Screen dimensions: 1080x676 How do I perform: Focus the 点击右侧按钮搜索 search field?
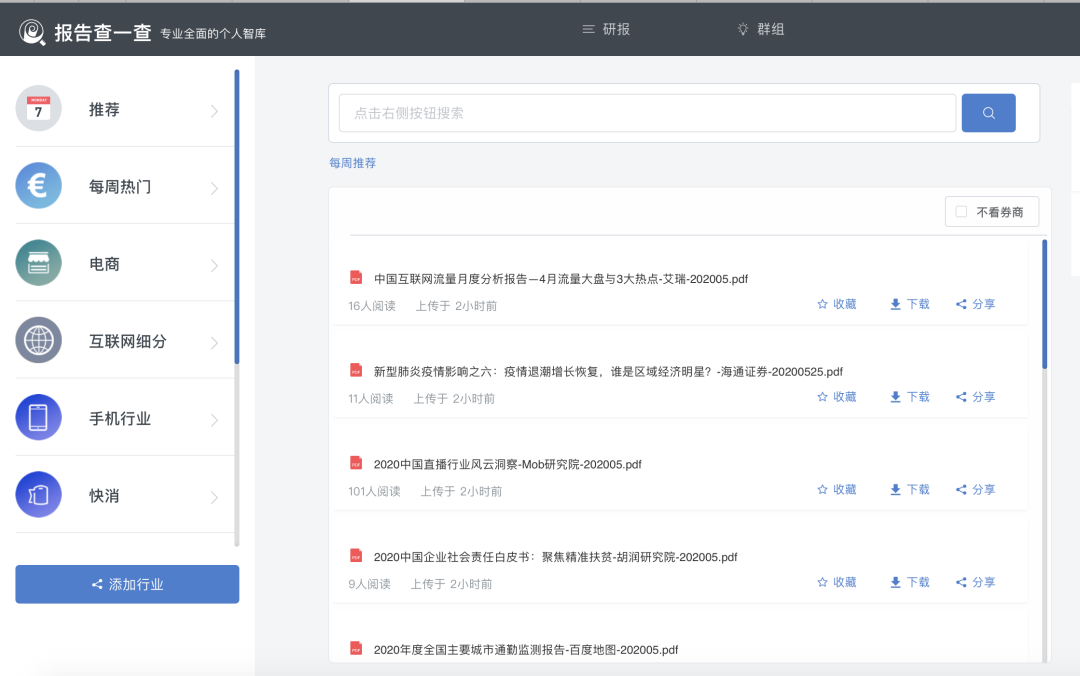pyautogui.click(x=647, y=113)
